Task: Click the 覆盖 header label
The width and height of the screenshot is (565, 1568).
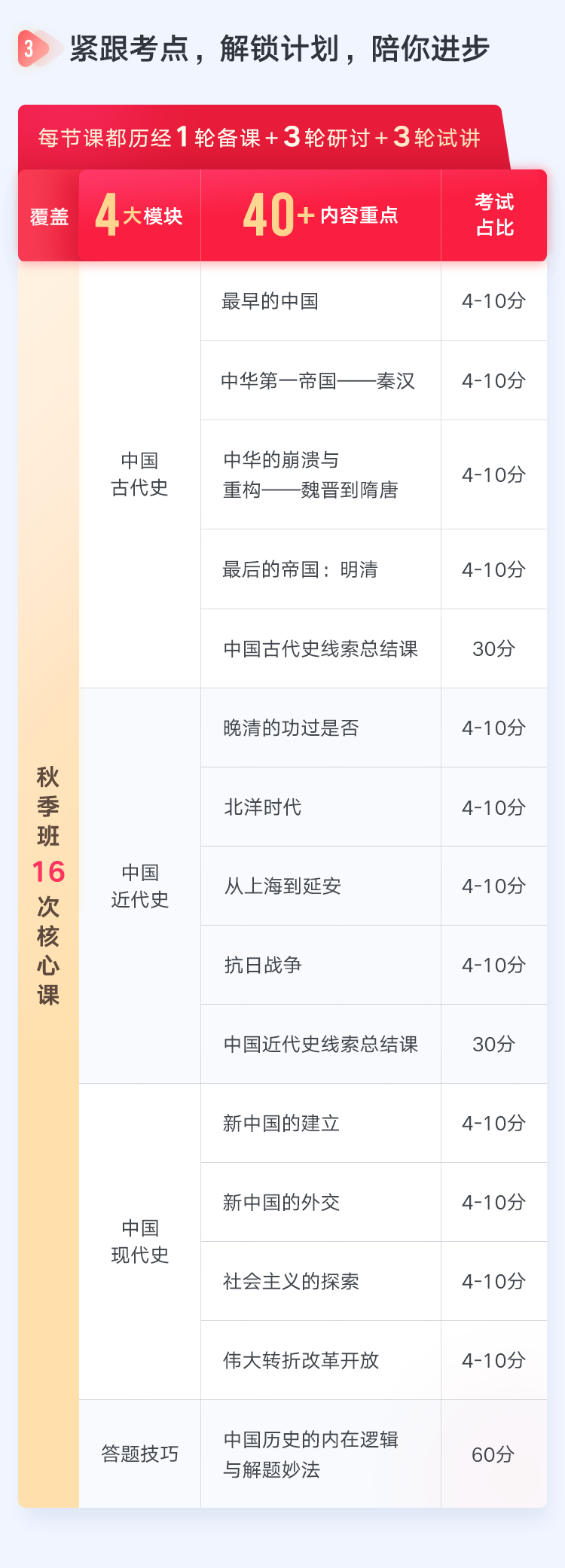Action: [49, 217]
